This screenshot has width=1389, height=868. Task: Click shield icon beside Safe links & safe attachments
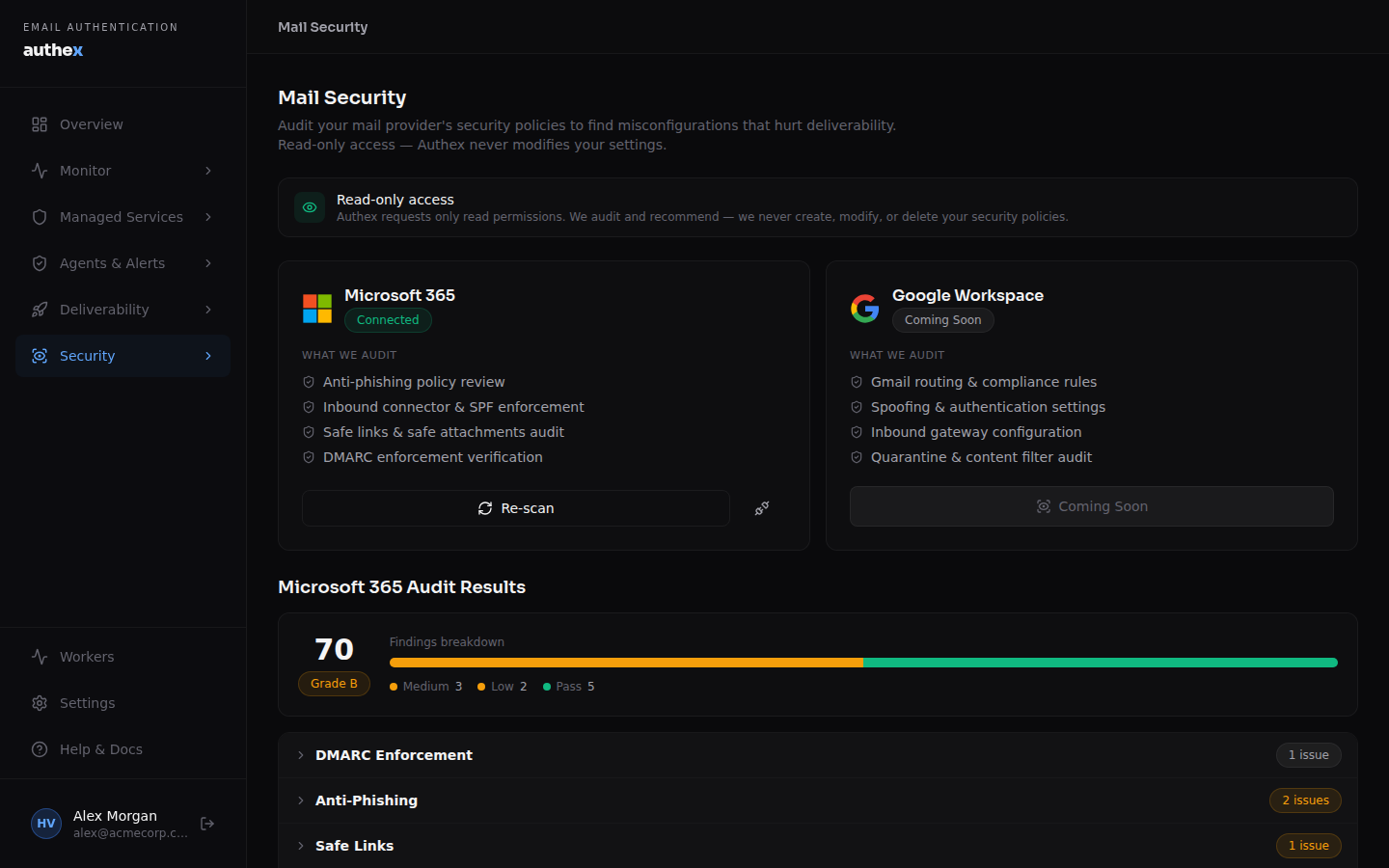pyautogui.click(x=309, y=432)
